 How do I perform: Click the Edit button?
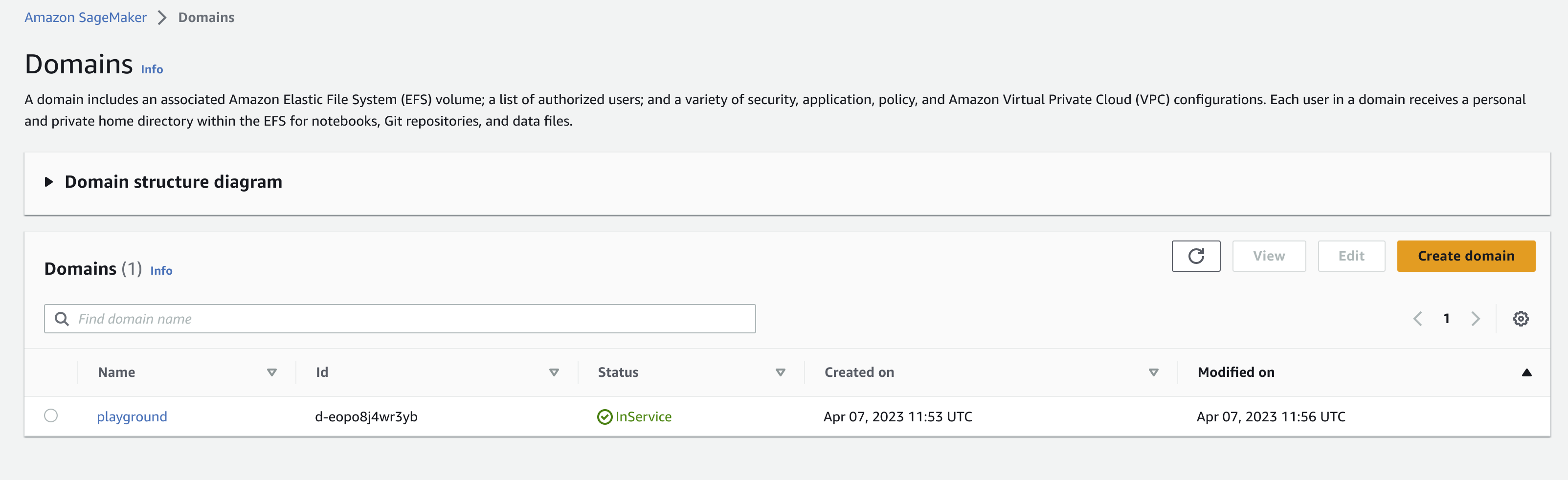[1351, 256]
